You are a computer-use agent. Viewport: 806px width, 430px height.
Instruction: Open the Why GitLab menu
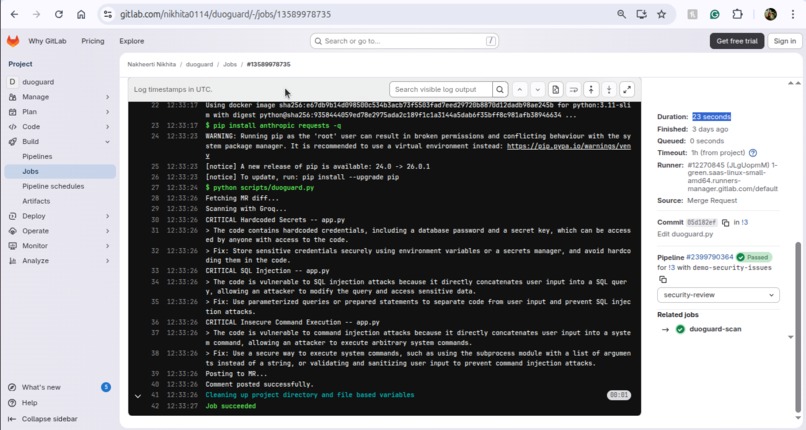[47, 41]
